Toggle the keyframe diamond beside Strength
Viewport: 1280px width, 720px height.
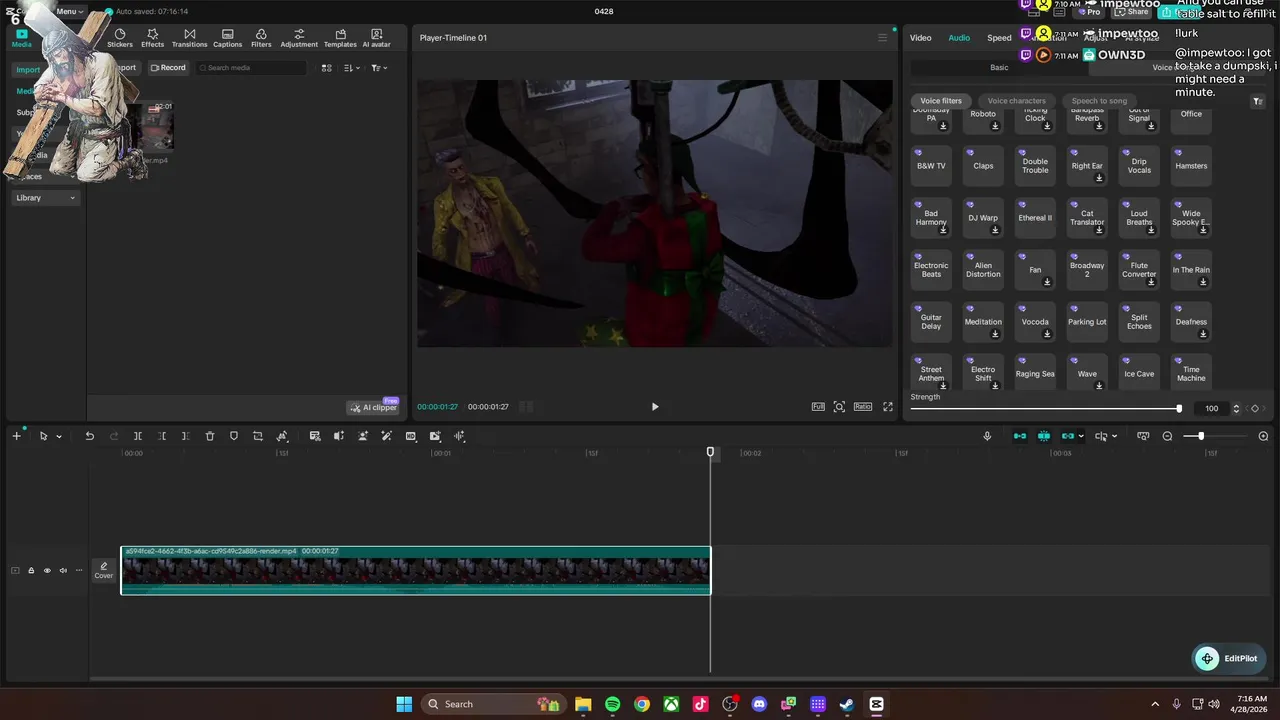tap(1255, 408)
